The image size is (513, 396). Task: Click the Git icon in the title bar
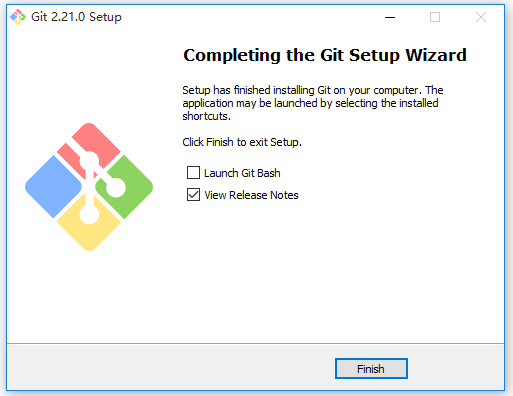(18, 17)
